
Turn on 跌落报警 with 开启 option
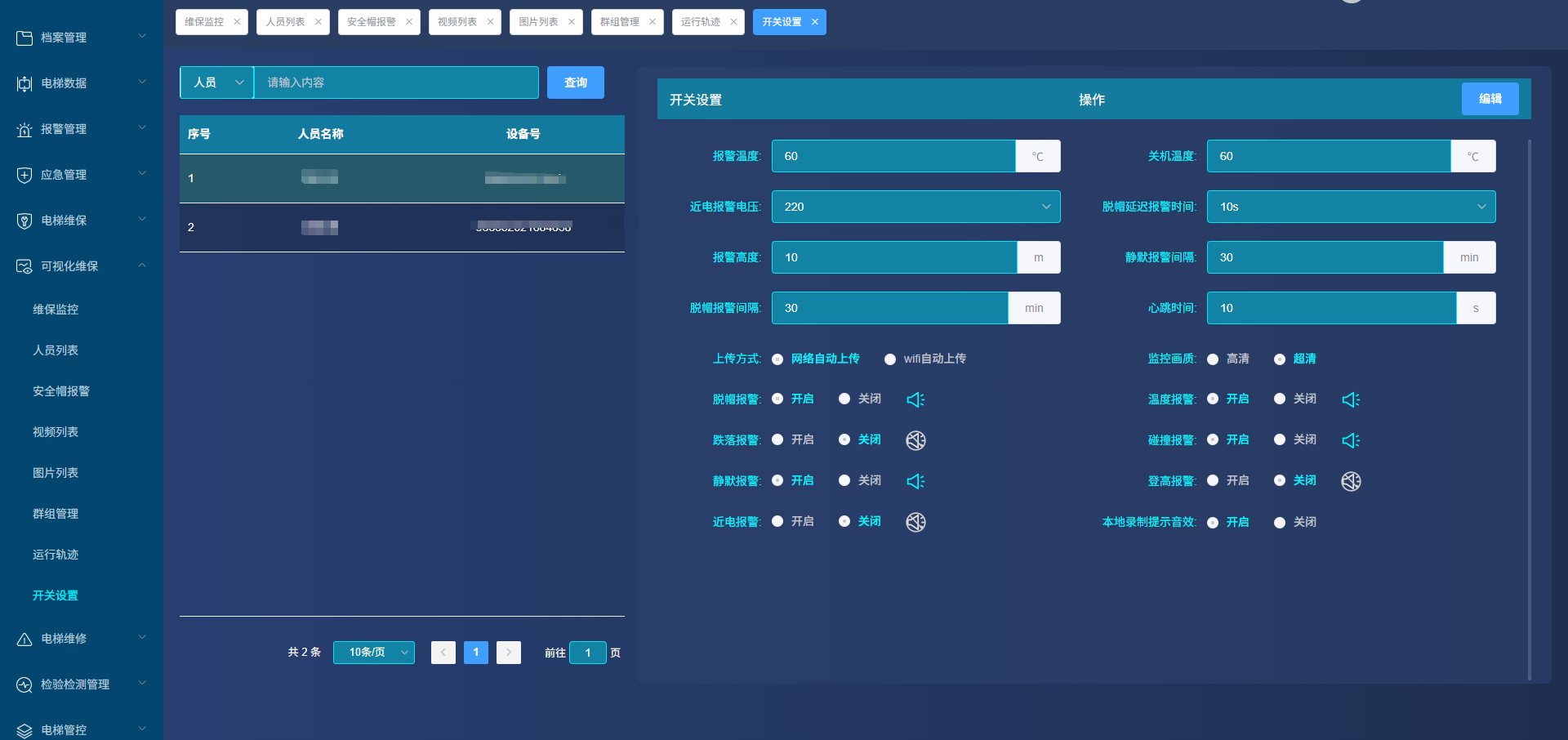(777, 439)
